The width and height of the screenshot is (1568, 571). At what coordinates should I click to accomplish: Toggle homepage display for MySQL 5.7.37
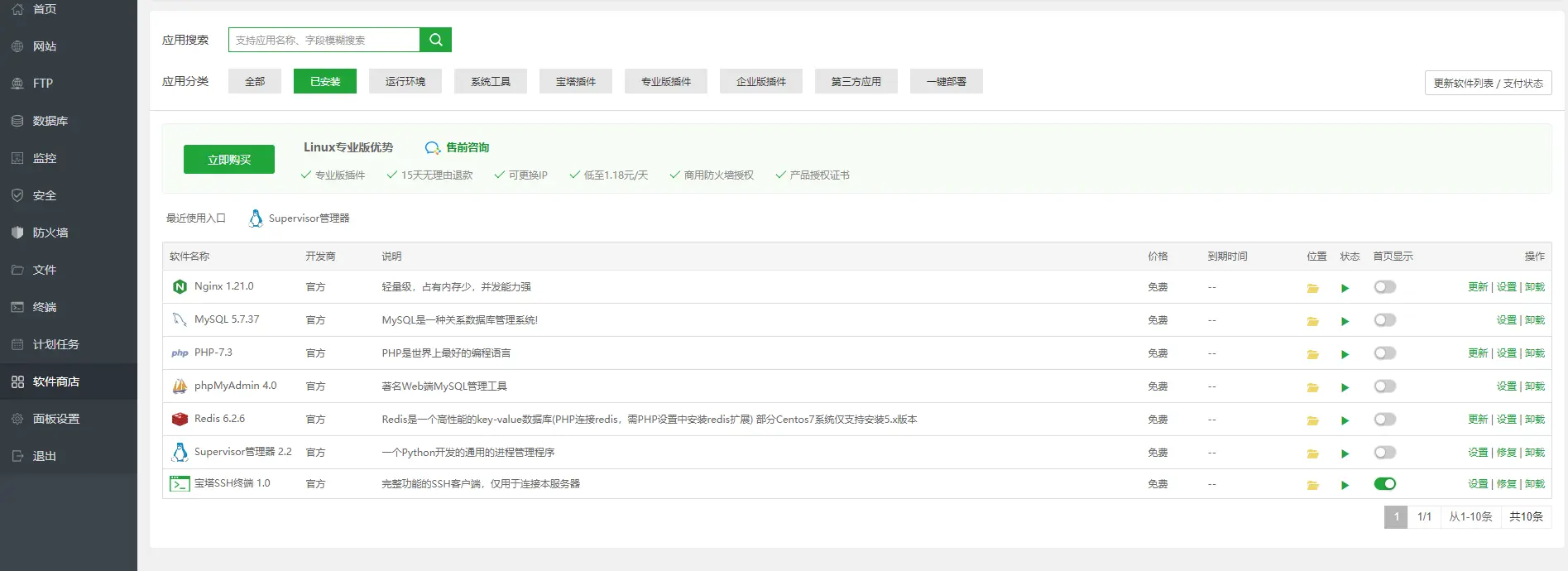pos(1385,319)
